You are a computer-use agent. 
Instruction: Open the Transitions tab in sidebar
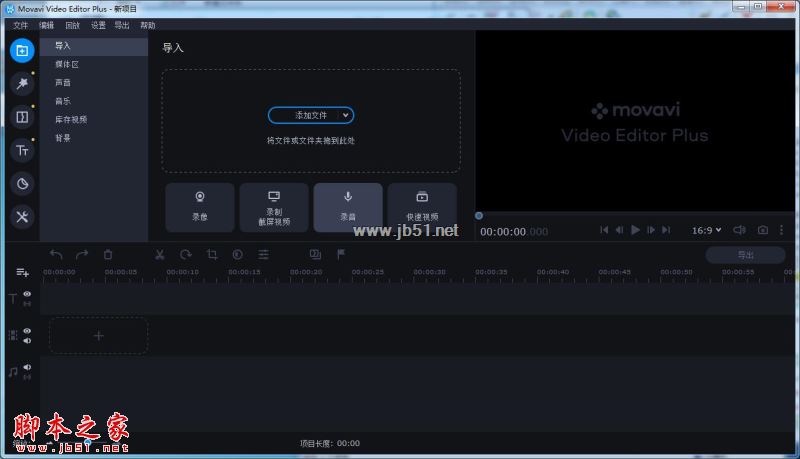click(22, 117)
